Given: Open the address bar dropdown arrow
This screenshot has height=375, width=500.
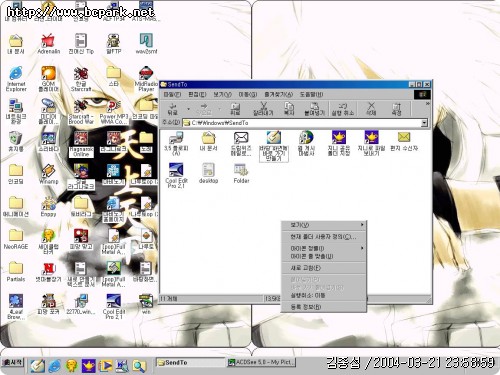Looking at the screenshot, I should pos(424,123).
